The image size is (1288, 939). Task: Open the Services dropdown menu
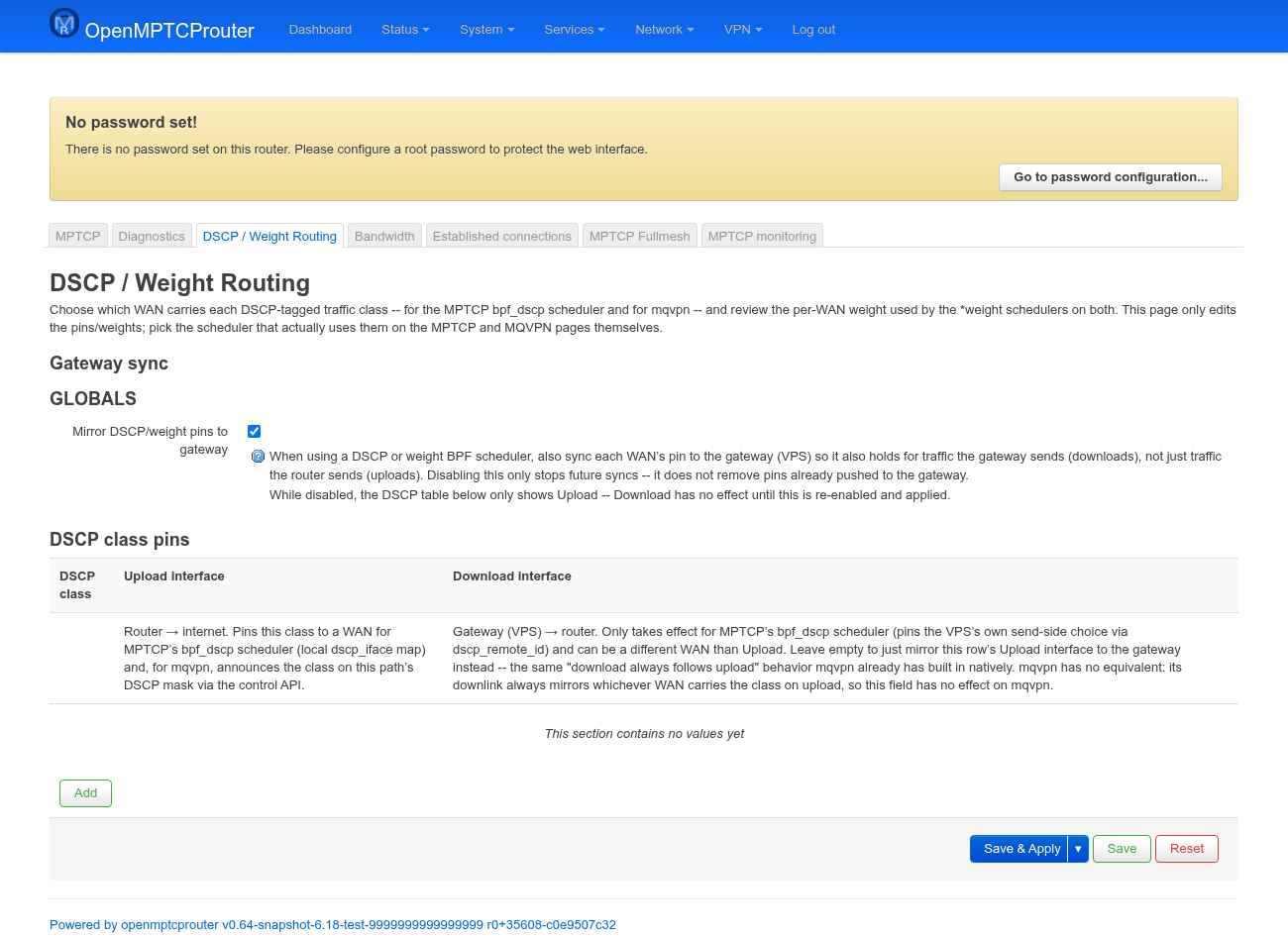[575, 30]
